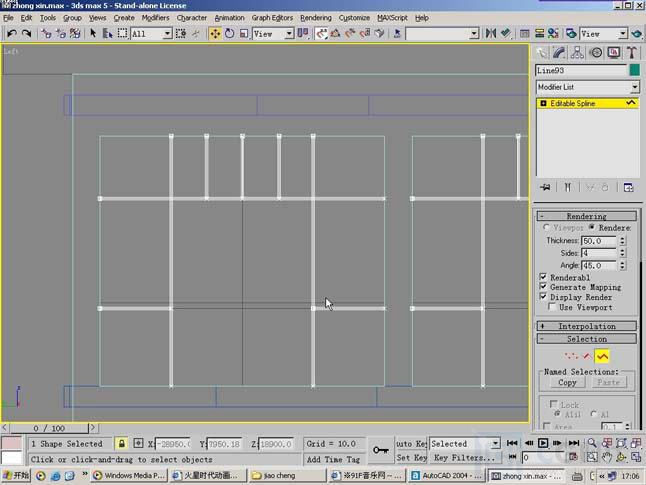Click the Set Key button
Image resolution: width=646 pixels, height=485 pixels.
[411, 458]
